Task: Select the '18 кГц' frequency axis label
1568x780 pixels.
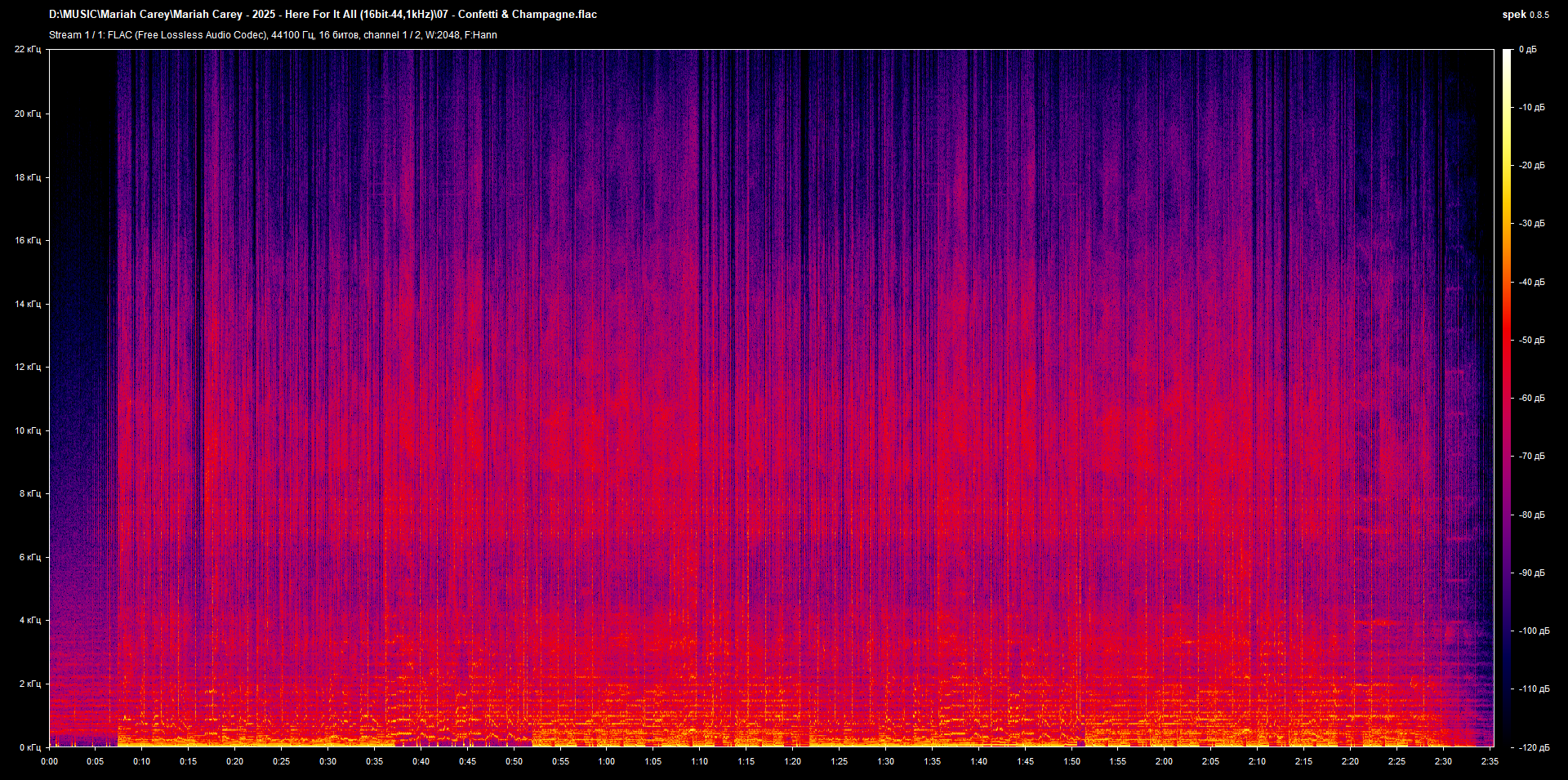Action: (x=28, y=177)
